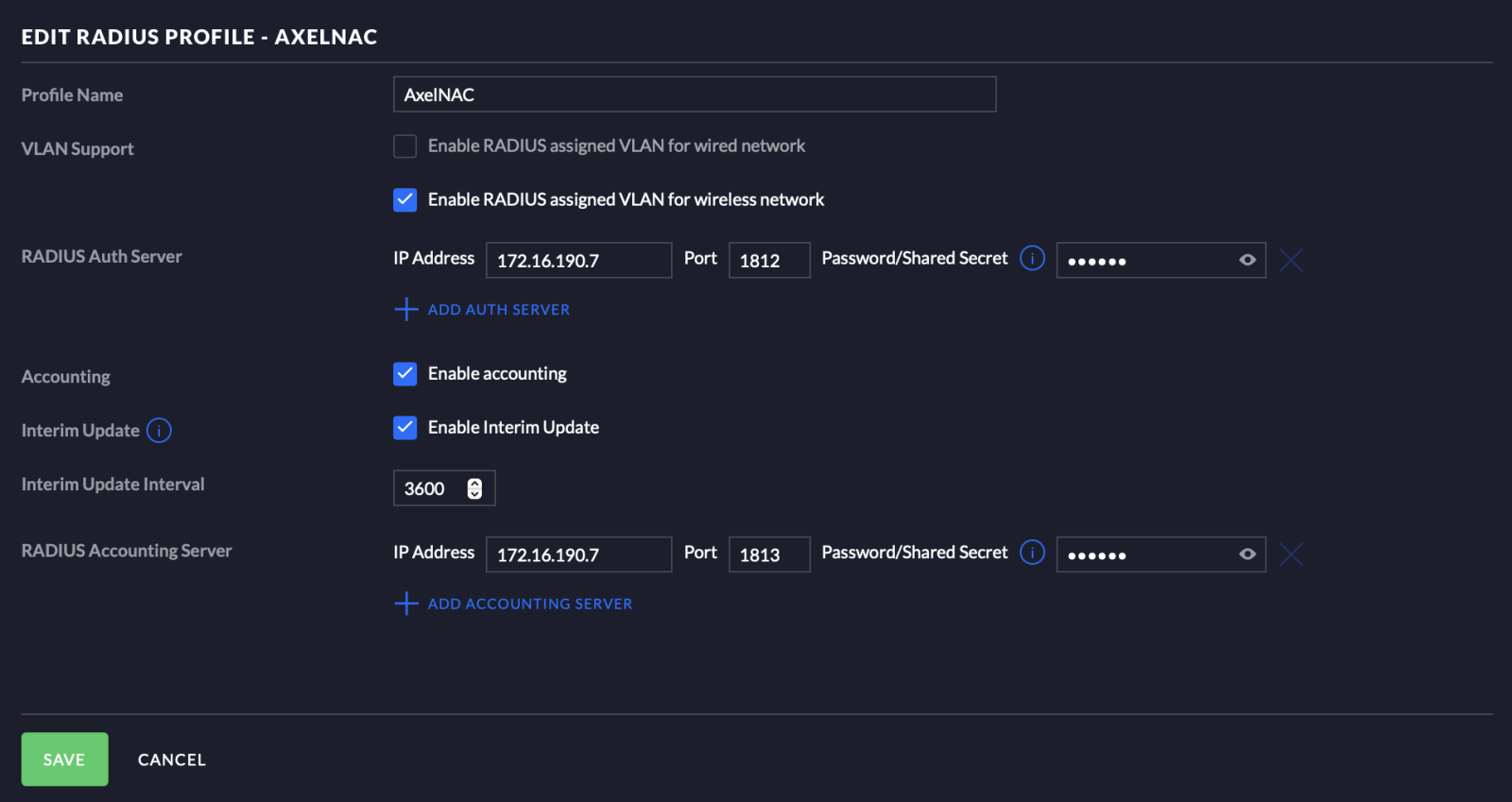Uncheck the Enable Interim Update checkbox
This screenshot has height=802, width=1512.
[x=405, y=428]
